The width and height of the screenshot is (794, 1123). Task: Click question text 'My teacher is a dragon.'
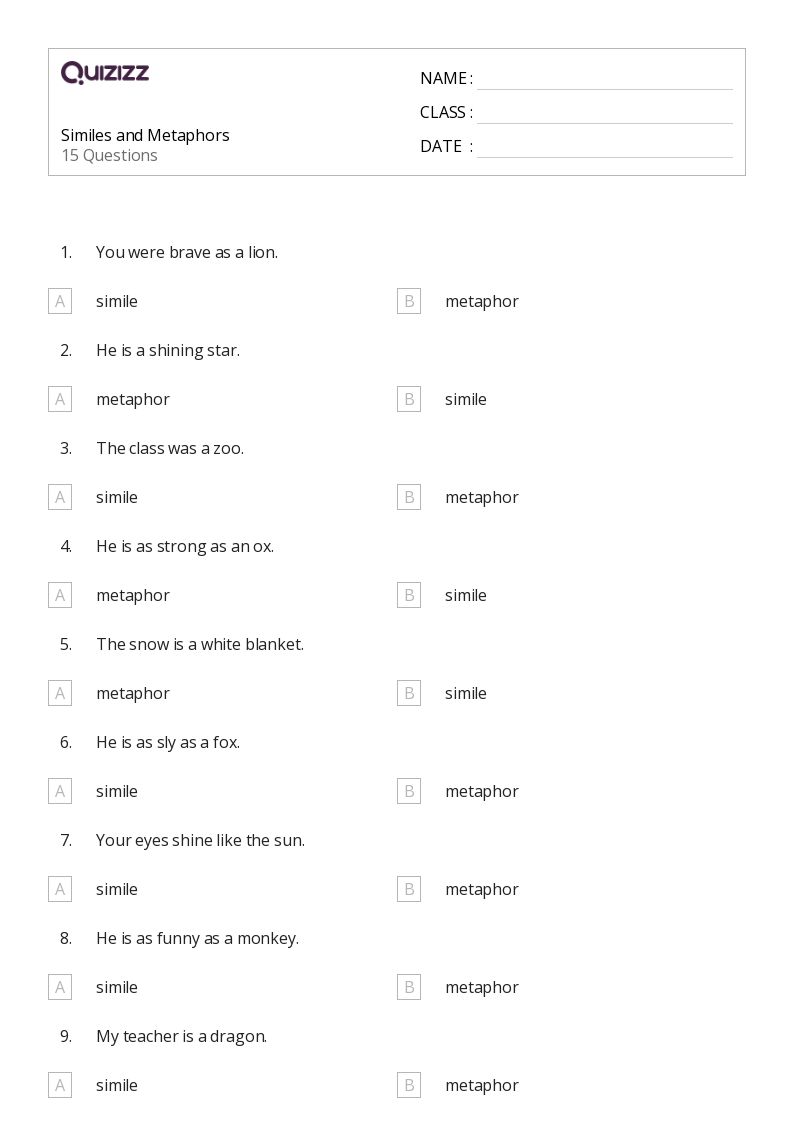[x=181, y=1036]
